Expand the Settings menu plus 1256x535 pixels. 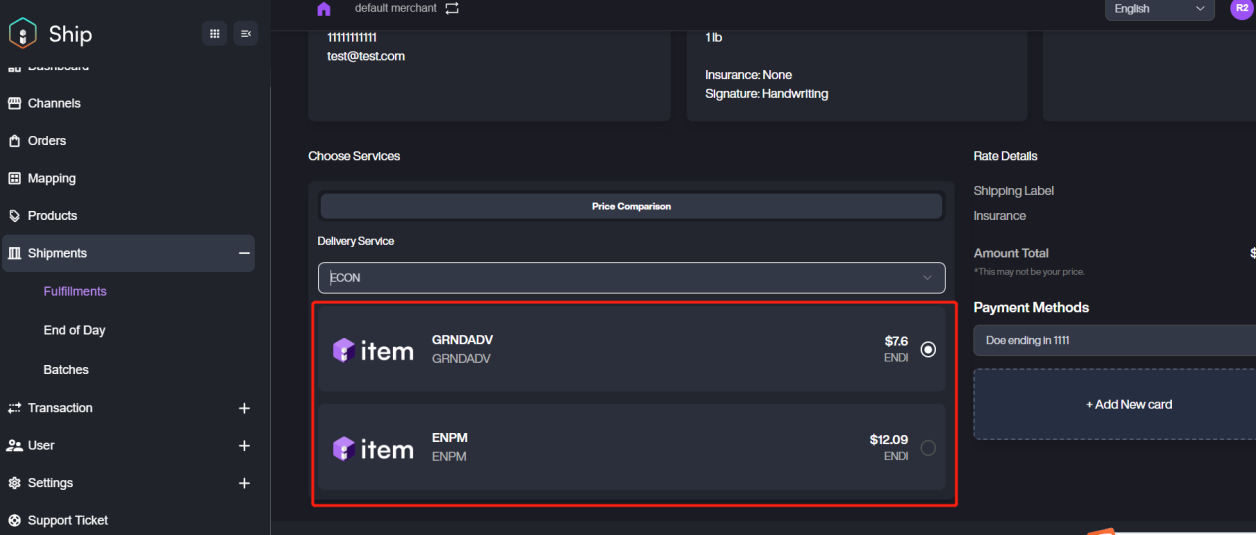click(244, 483)
